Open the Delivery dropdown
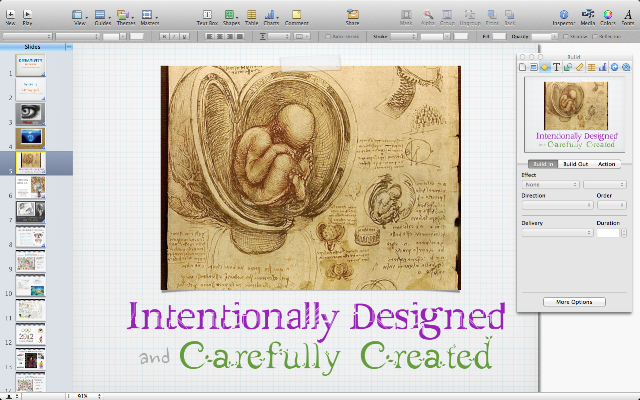640x400 pixels. tap(557, 233)
